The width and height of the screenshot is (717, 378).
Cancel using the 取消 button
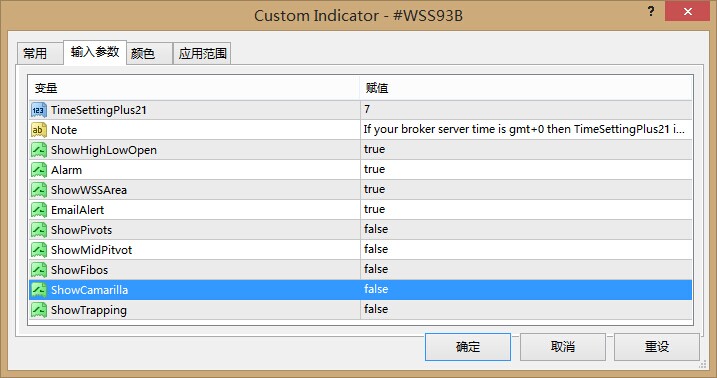562,347
